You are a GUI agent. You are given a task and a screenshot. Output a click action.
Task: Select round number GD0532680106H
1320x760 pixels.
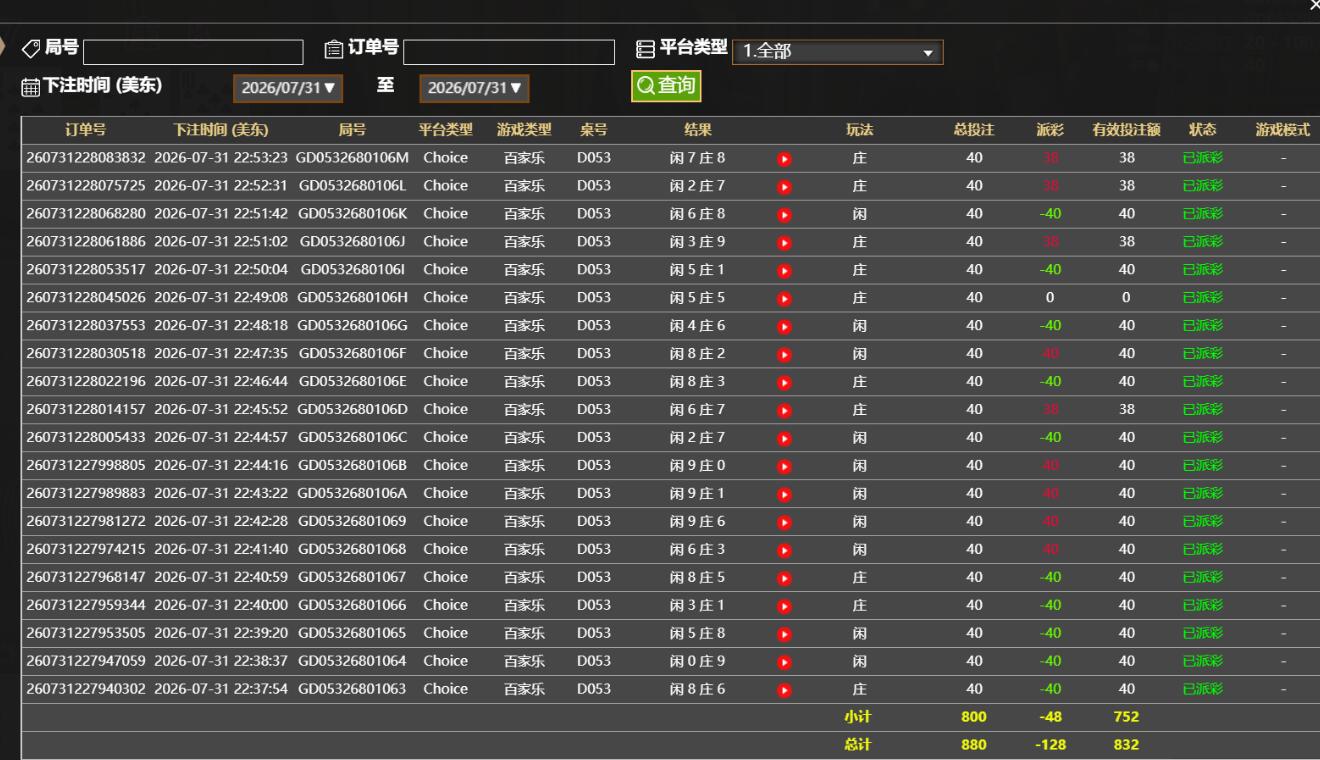[352, 298]
